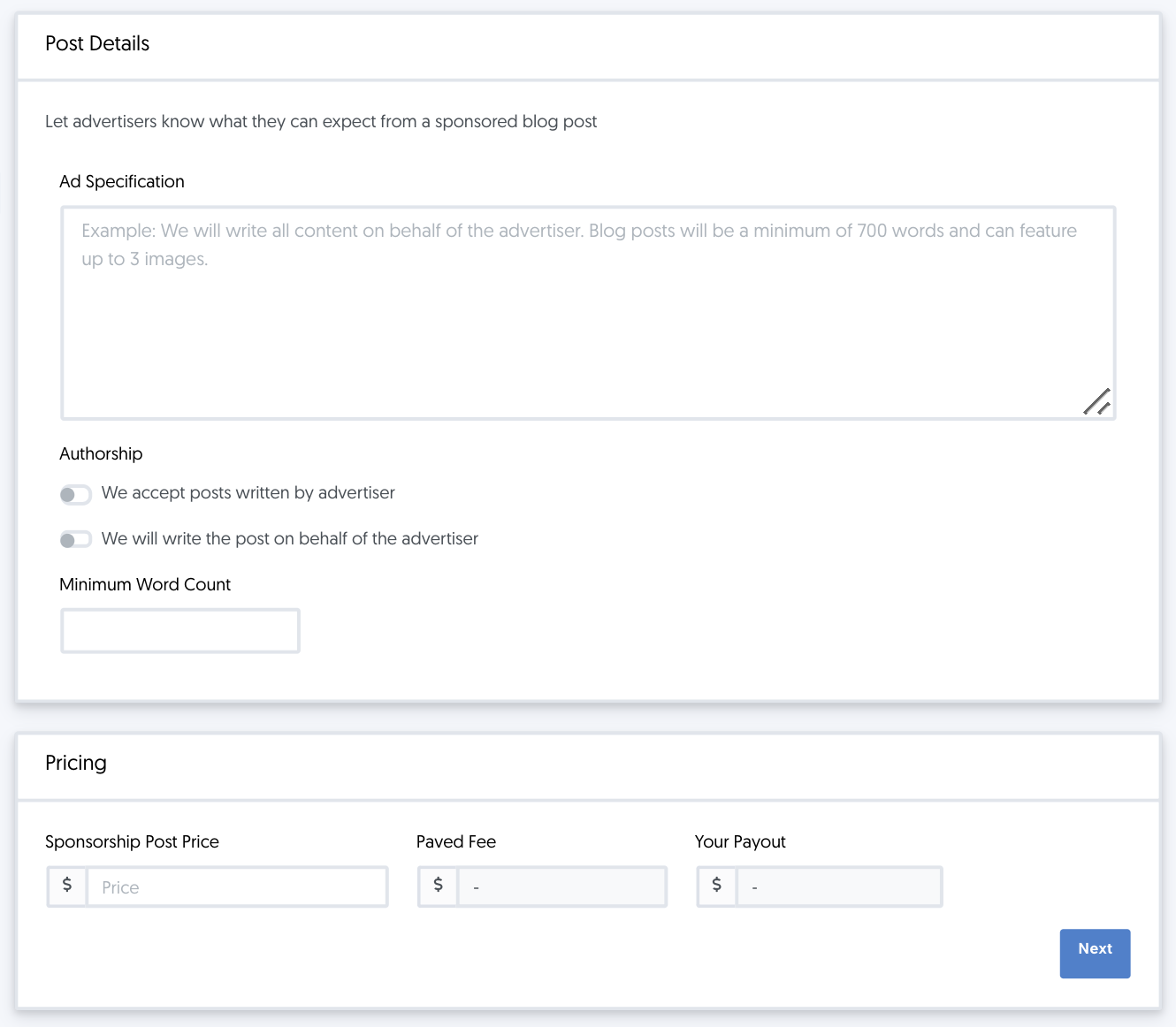Image resolution: width=1176 pixels, height=1027 pixels.
Task: Click the Post Details section header
Action: tap(97, 43)
